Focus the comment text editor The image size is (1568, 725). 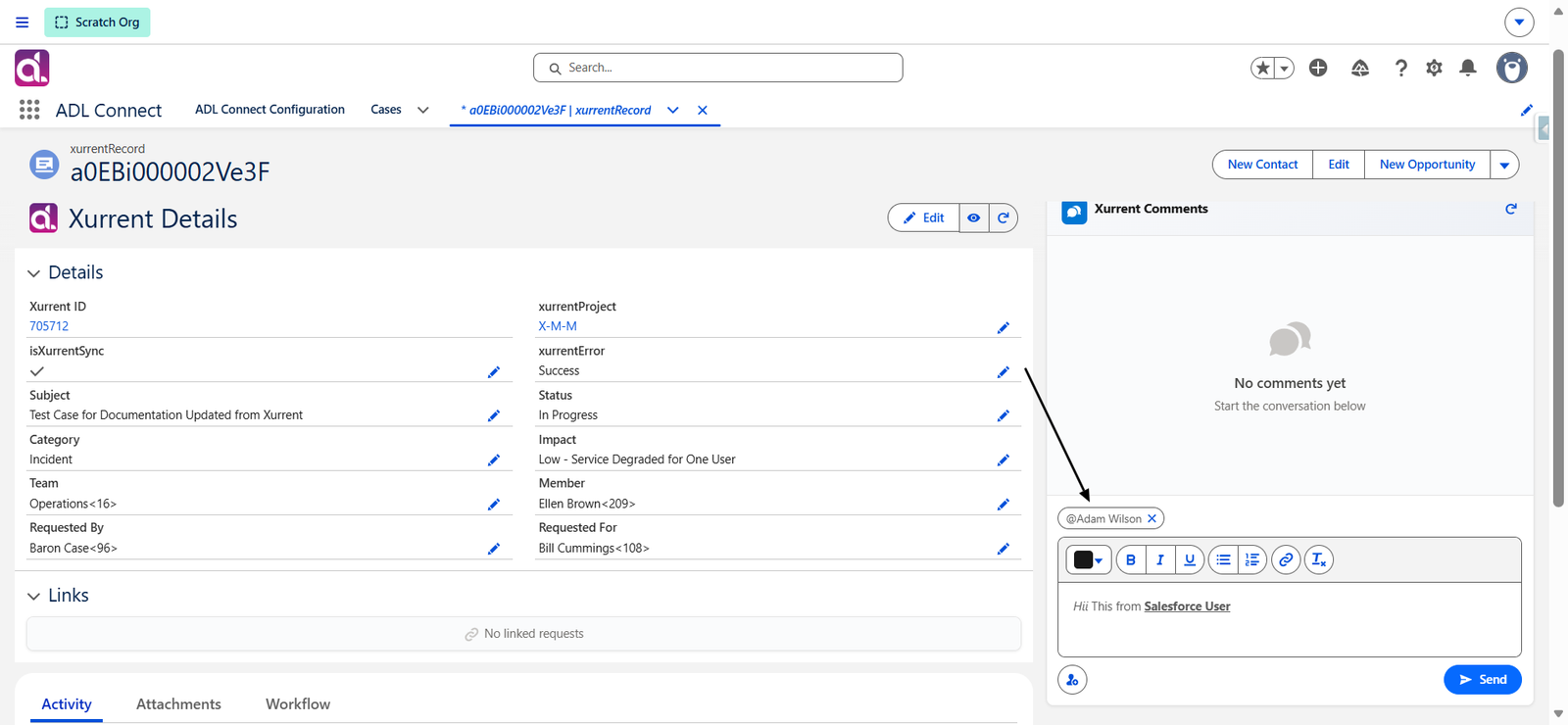[x=1289, y=620]
